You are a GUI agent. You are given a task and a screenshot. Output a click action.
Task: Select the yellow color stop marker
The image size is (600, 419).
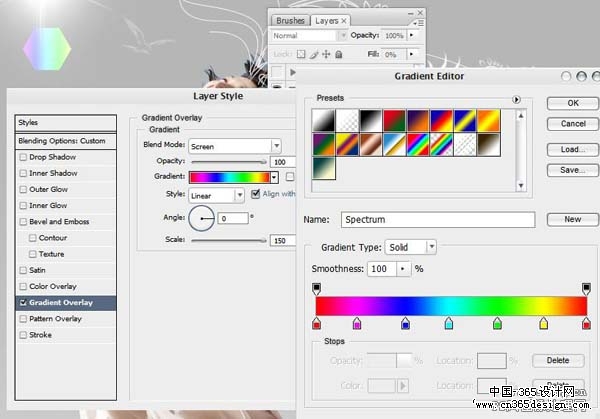point(543,324)
